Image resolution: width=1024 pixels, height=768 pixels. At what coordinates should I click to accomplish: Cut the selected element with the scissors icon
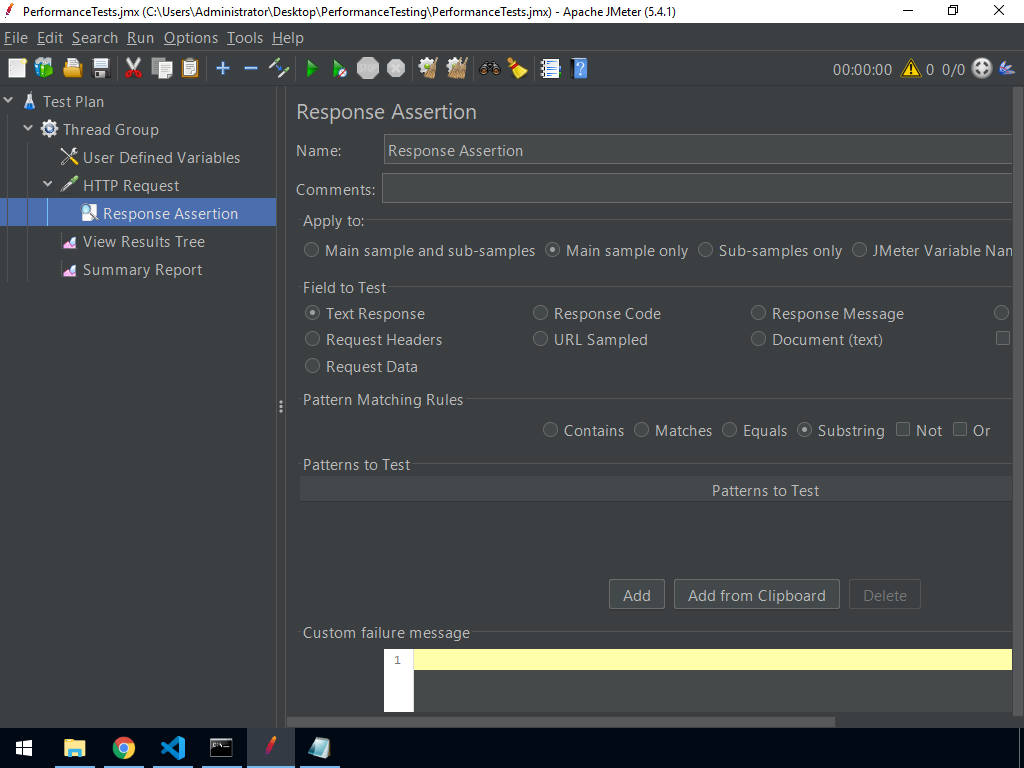click(133, 68)
